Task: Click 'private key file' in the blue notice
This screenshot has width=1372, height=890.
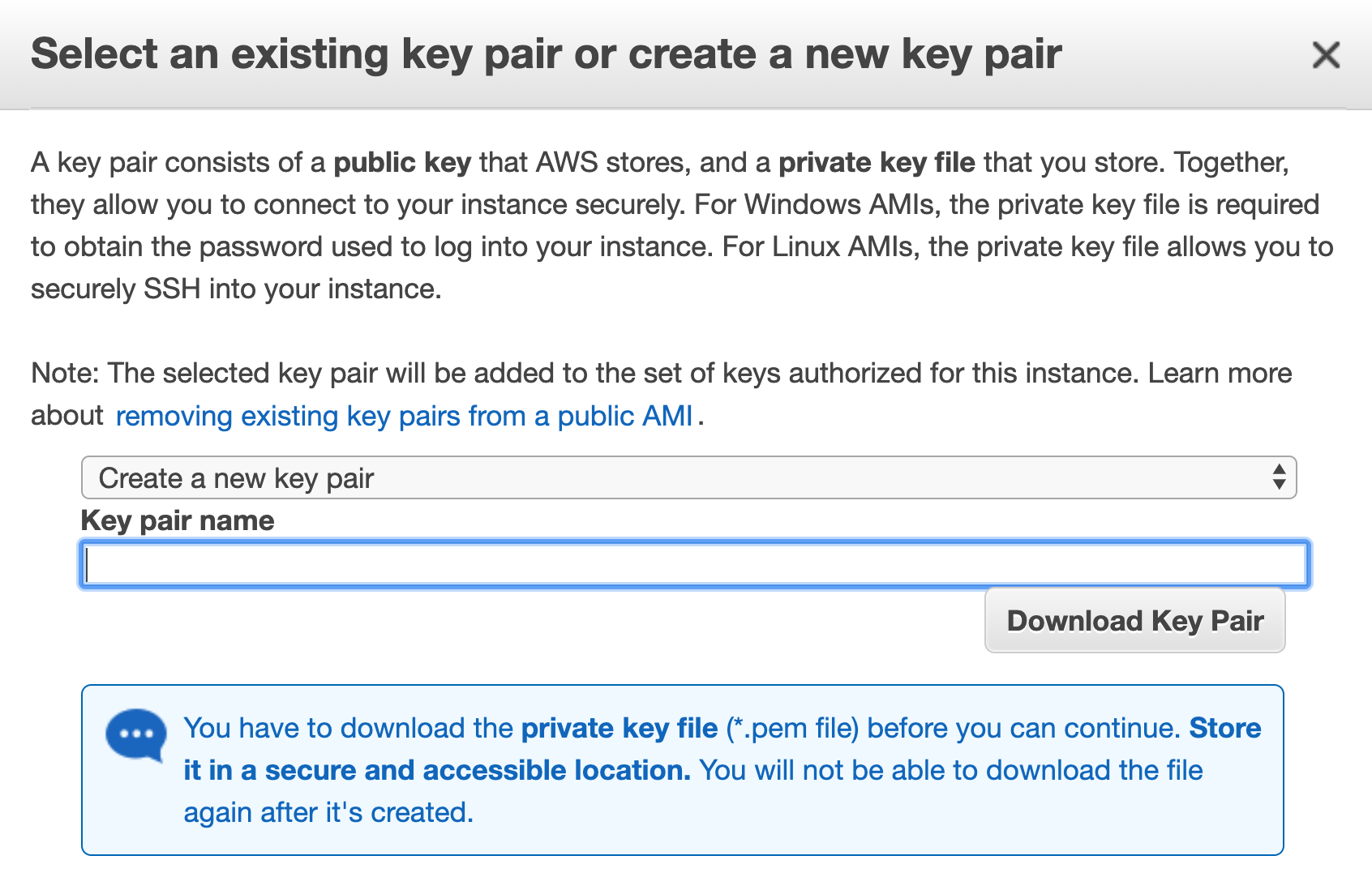Action: (620, 728)
